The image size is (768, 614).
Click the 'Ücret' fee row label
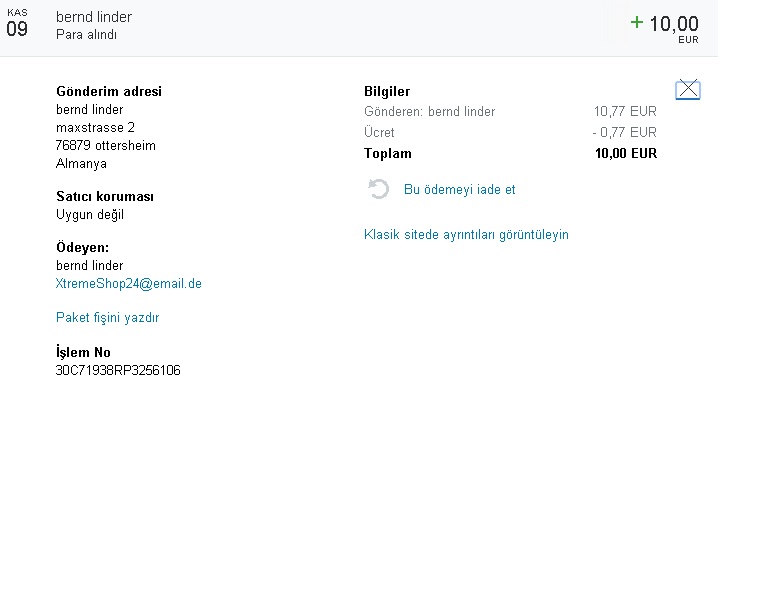click(379, 132)
